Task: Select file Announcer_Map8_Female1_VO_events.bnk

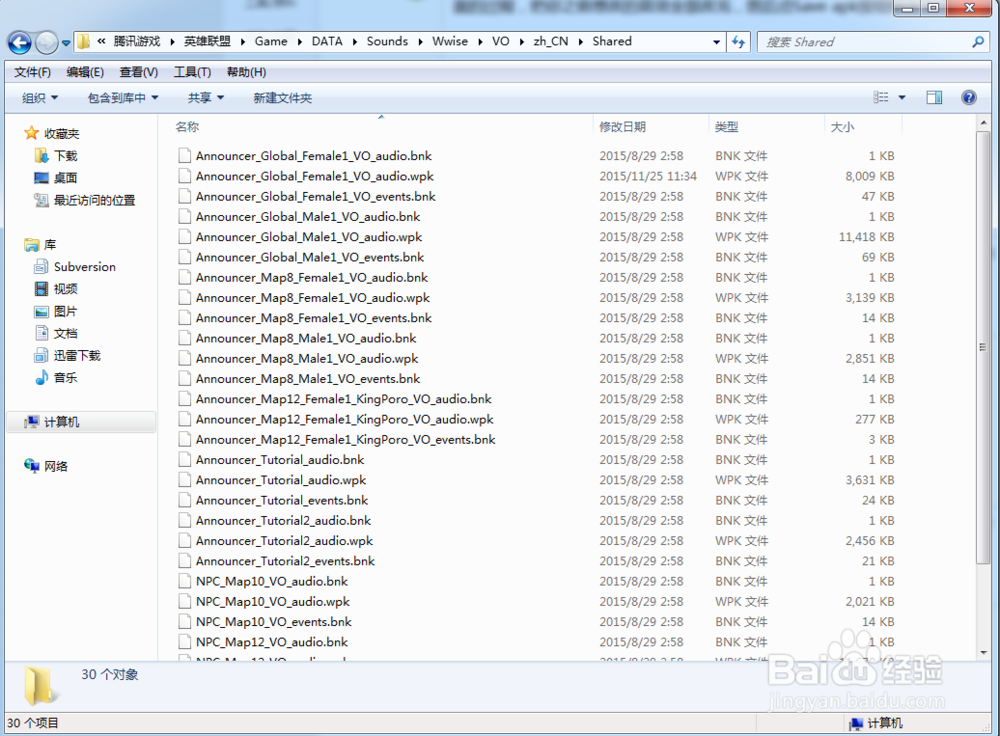Action: [x=313, y=318]
